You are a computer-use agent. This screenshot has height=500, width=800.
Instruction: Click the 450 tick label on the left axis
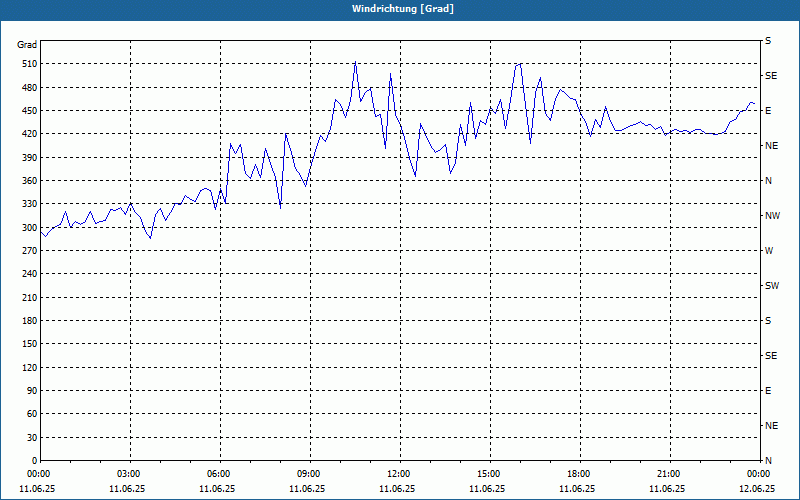[x=29, y=111]
